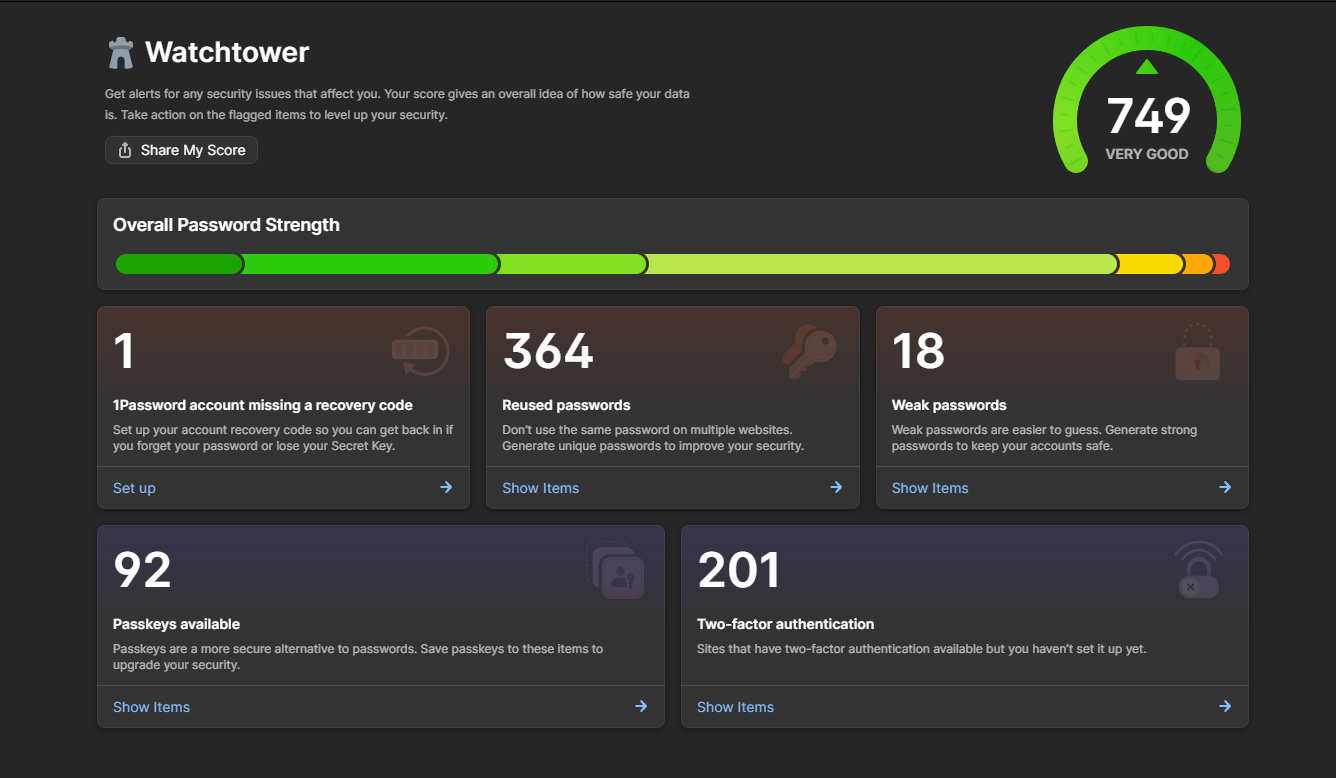Click the 'Weak passwords' card title
The width and height of the screenshot is (1336, 778).
pos(949,405)
